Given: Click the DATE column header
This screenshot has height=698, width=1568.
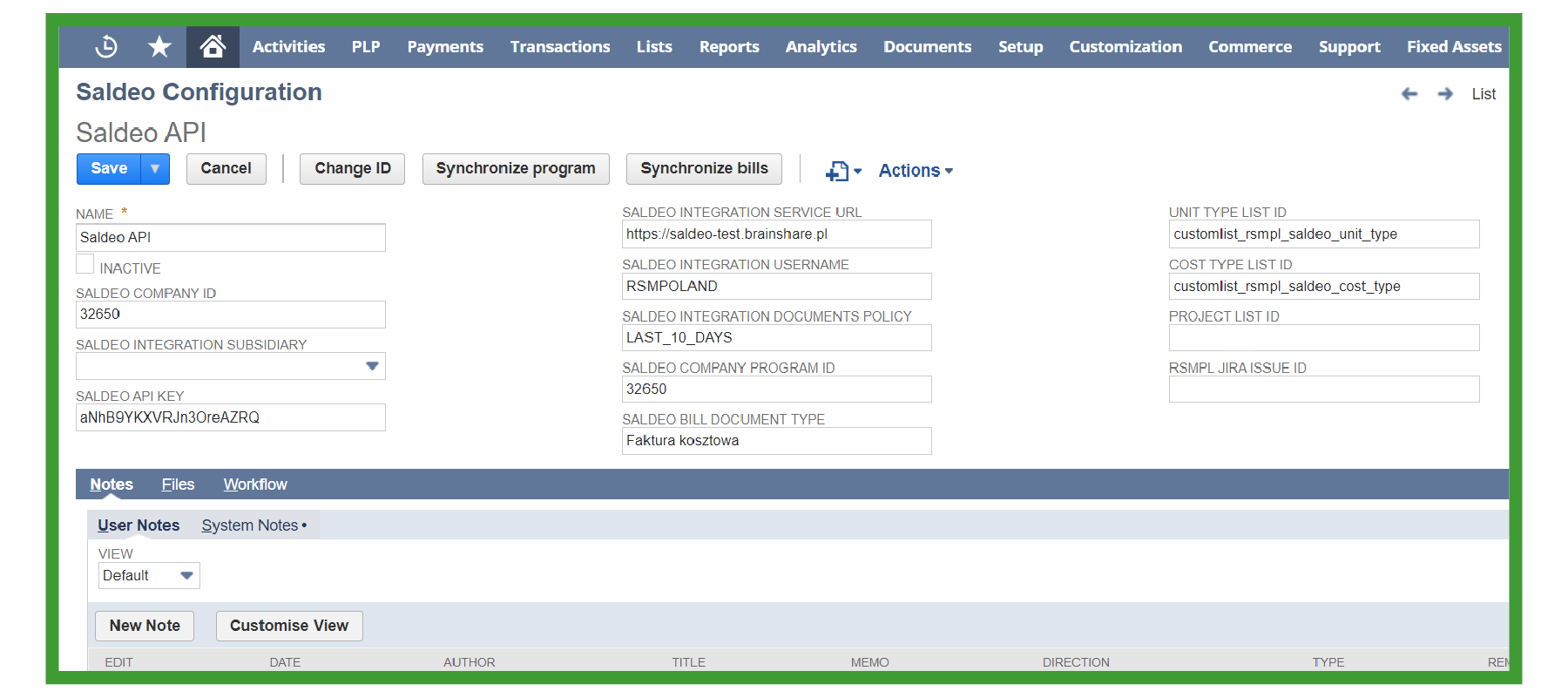Looking at the screenshot, I should click(285, 662).
